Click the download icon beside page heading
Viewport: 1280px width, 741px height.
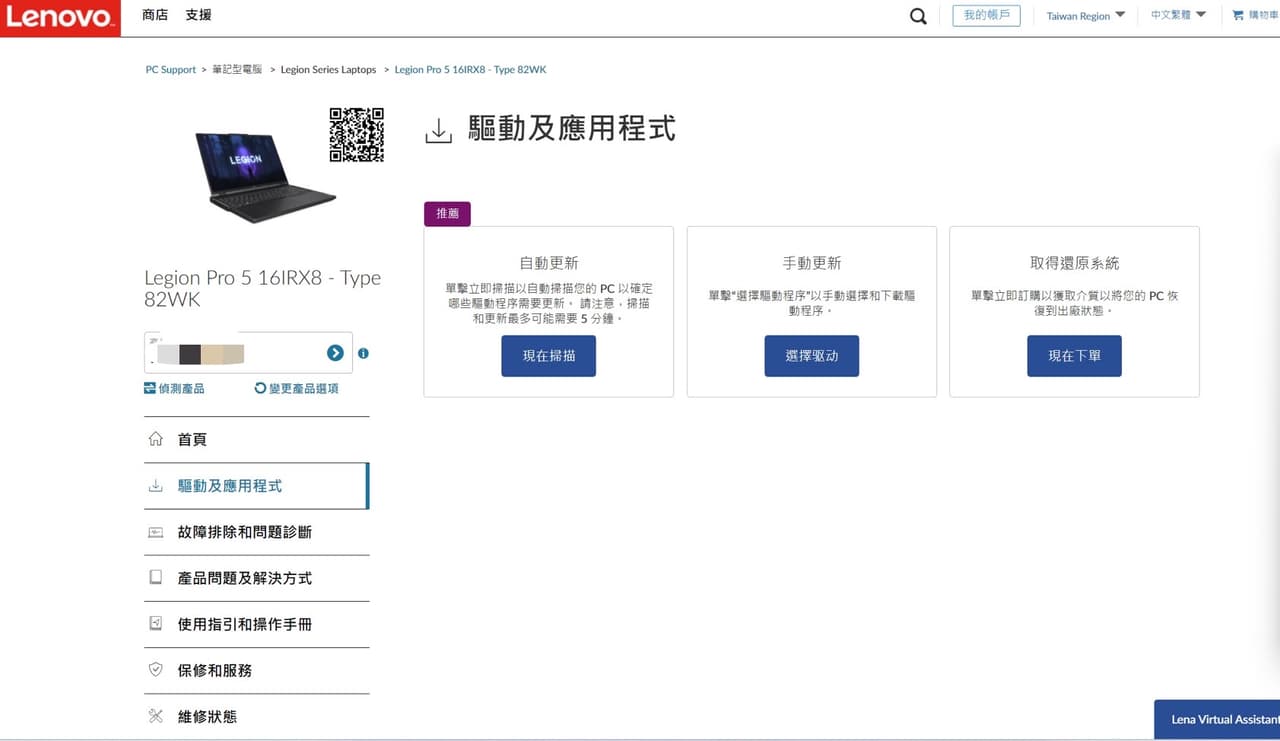point(439,131)
